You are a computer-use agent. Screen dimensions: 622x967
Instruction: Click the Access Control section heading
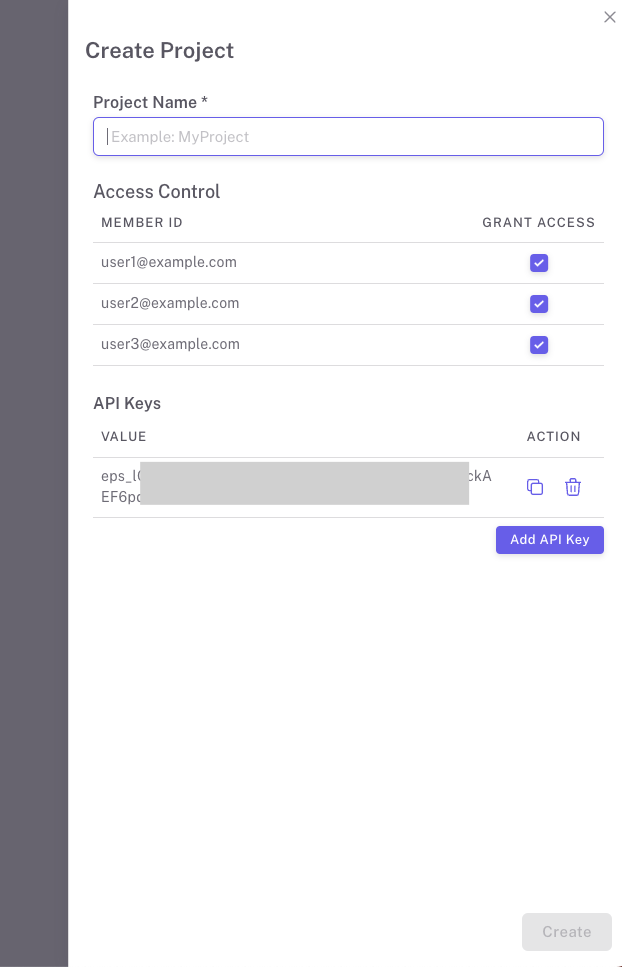click(157, 192)
